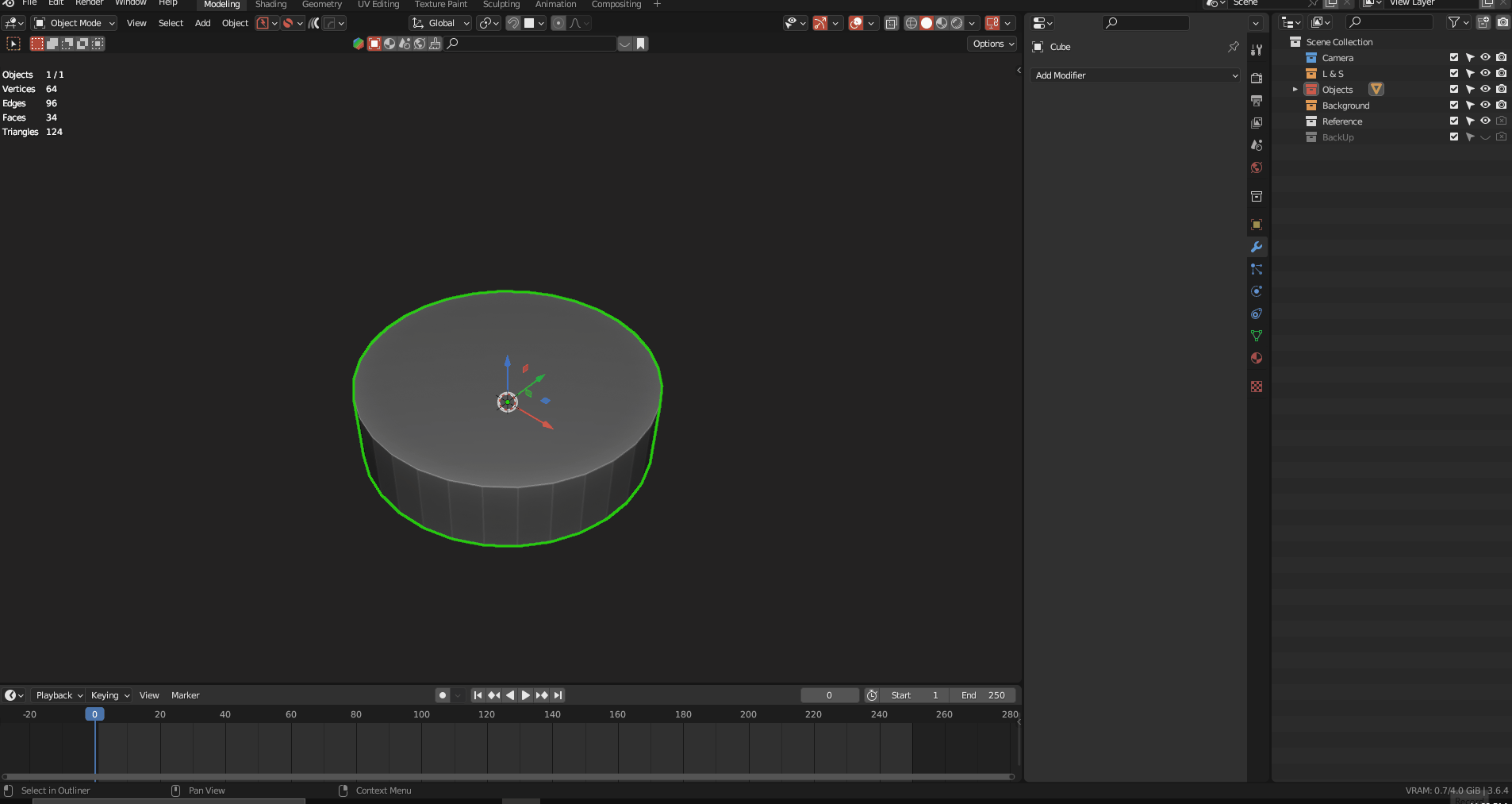Toggle proportional editing in header

[x=558, y=23]
